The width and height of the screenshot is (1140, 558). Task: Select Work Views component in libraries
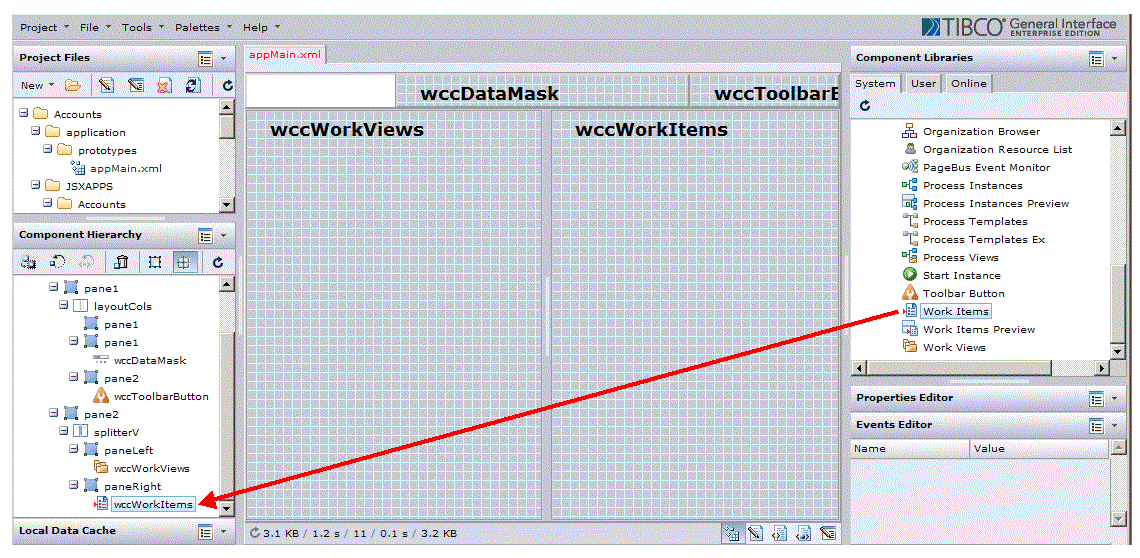click(954, 347)
